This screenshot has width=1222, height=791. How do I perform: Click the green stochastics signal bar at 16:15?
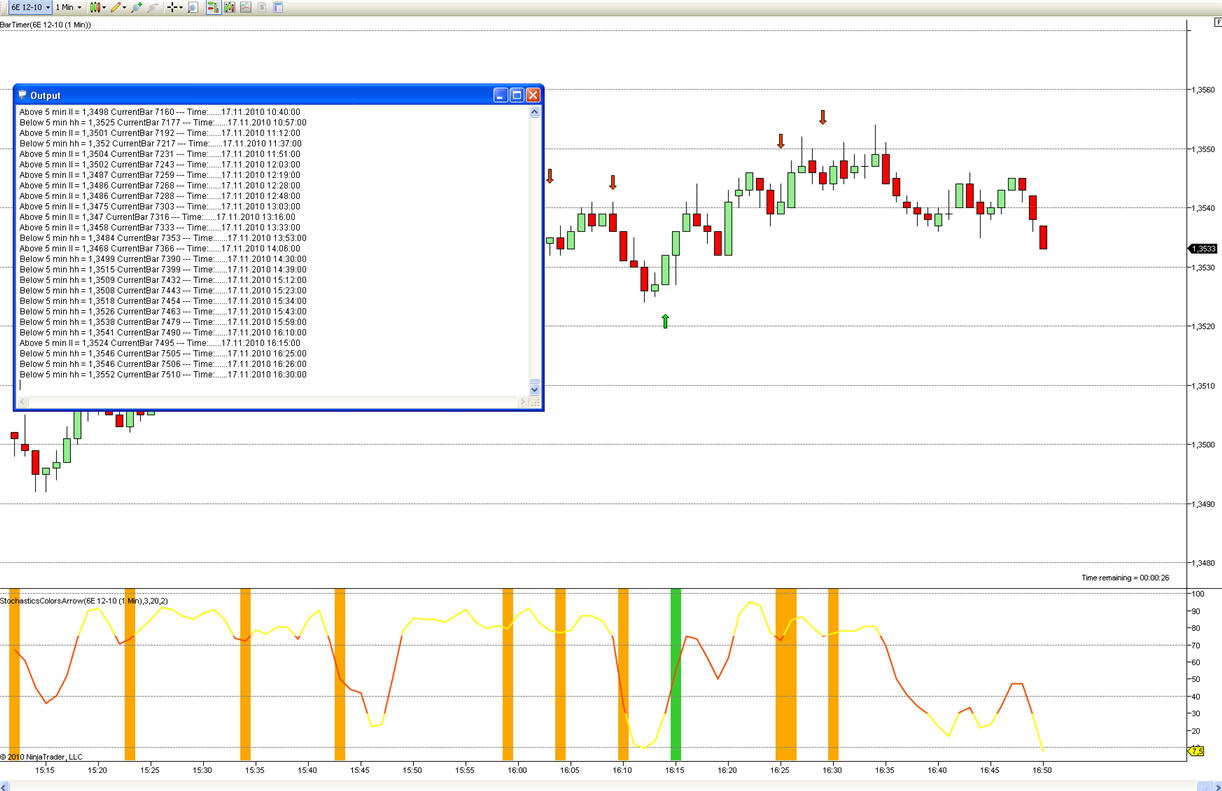pos(675,675)
